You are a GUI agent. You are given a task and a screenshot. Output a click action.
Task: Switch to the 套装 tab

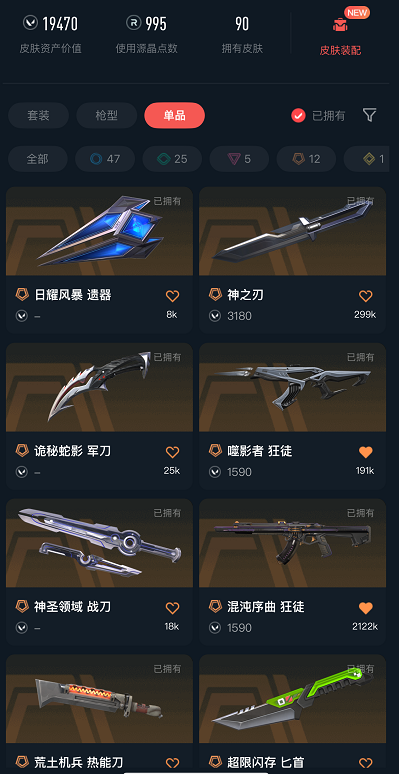[38, 116]
